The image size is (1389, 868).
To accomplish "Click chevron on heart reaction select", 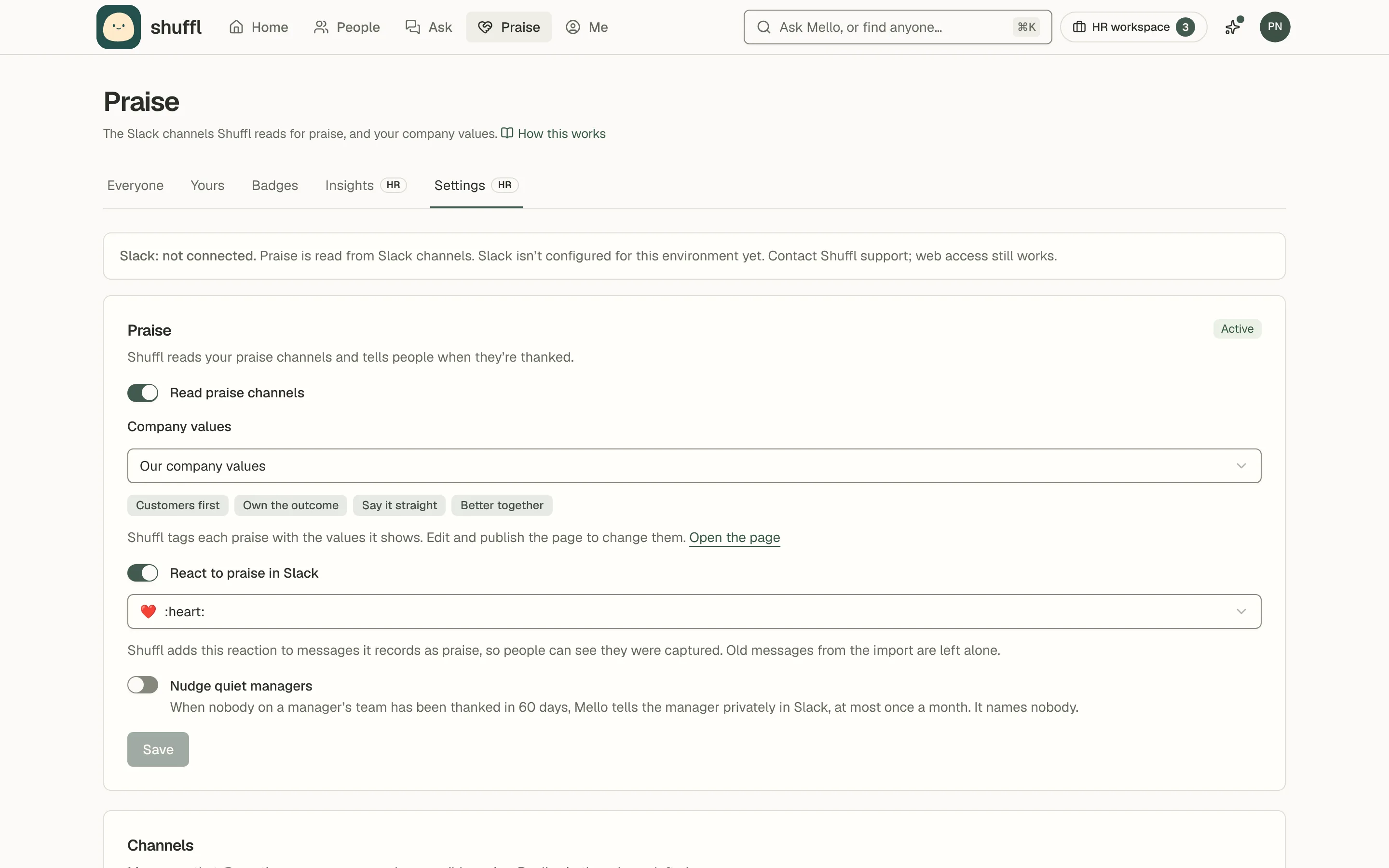I will pyautogui.click(x=1241, y=611).
